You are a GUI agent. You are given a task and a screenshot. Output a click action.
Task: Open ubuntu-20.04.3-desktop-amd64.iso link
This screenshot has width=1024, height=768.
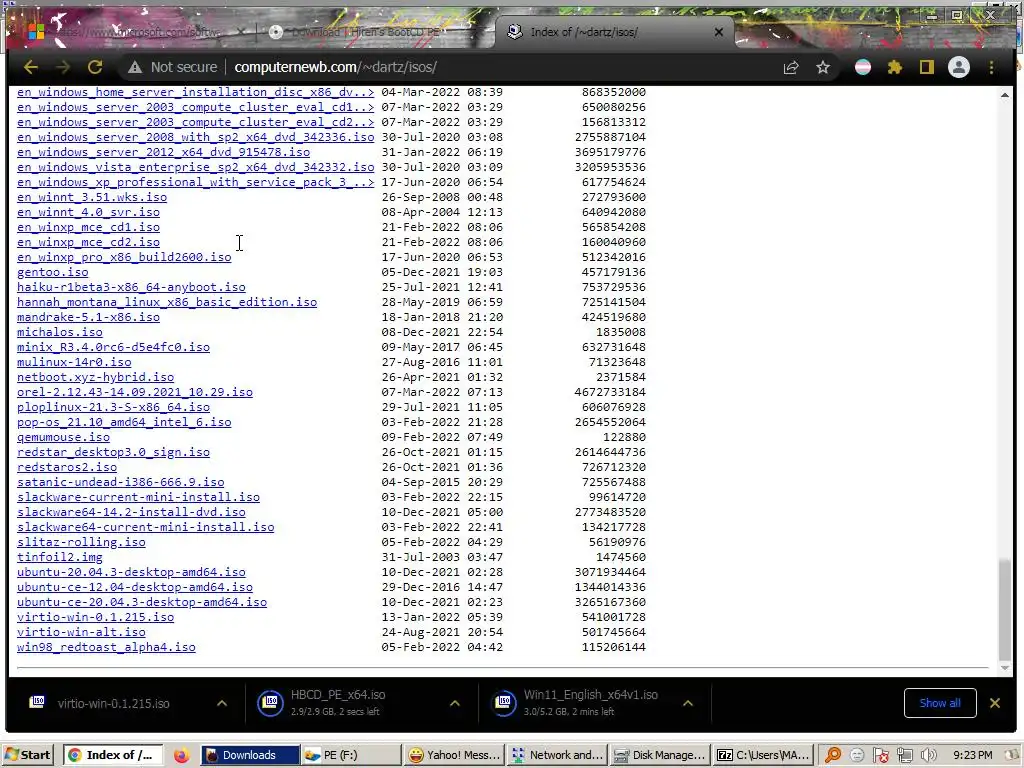pos(131,573)
